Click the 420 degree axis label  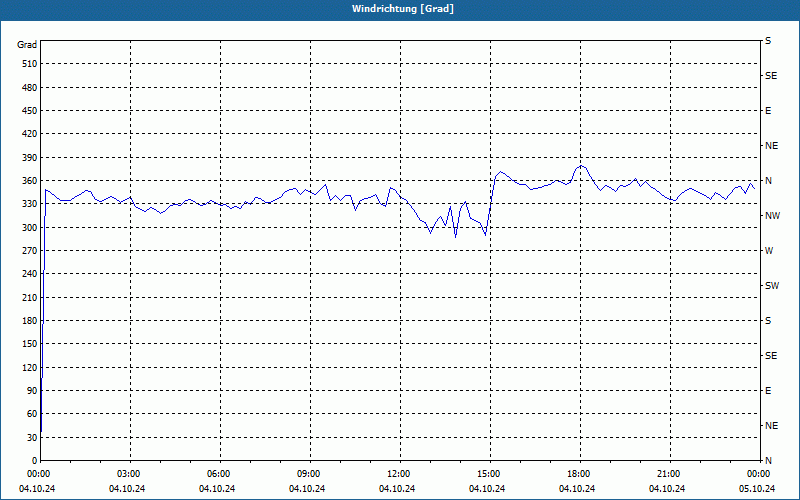tap(30, 134)
